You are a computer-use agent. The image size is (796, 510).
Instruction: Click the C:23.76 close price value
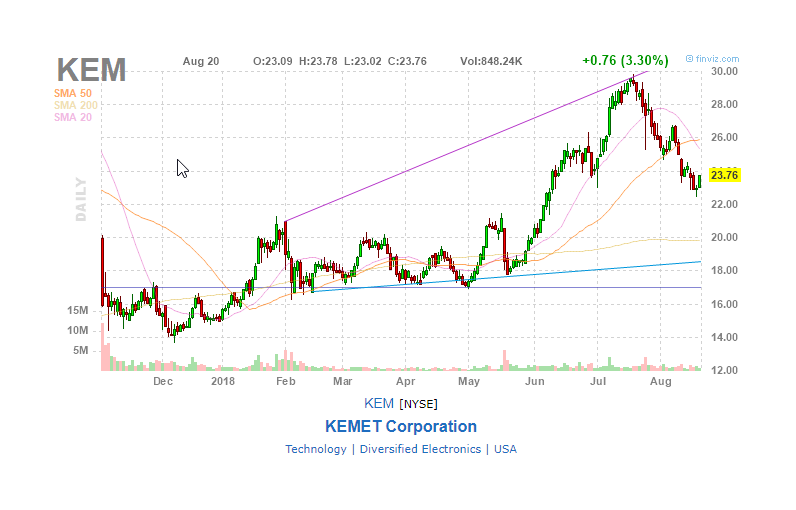[x=407, y=61]
